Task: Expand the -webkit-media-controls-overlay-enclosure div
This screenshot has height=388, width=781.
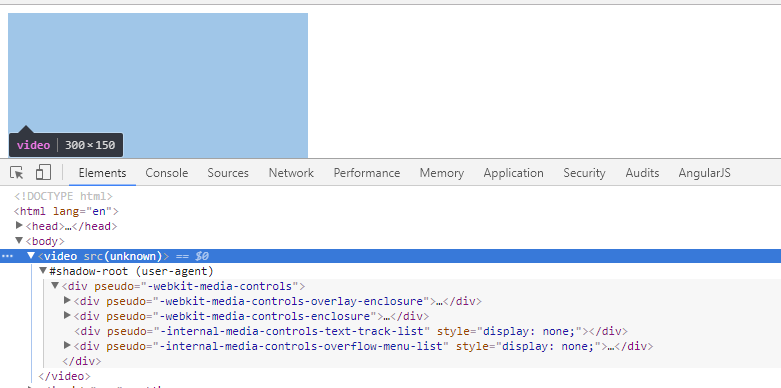Action: tap(67, 300)
